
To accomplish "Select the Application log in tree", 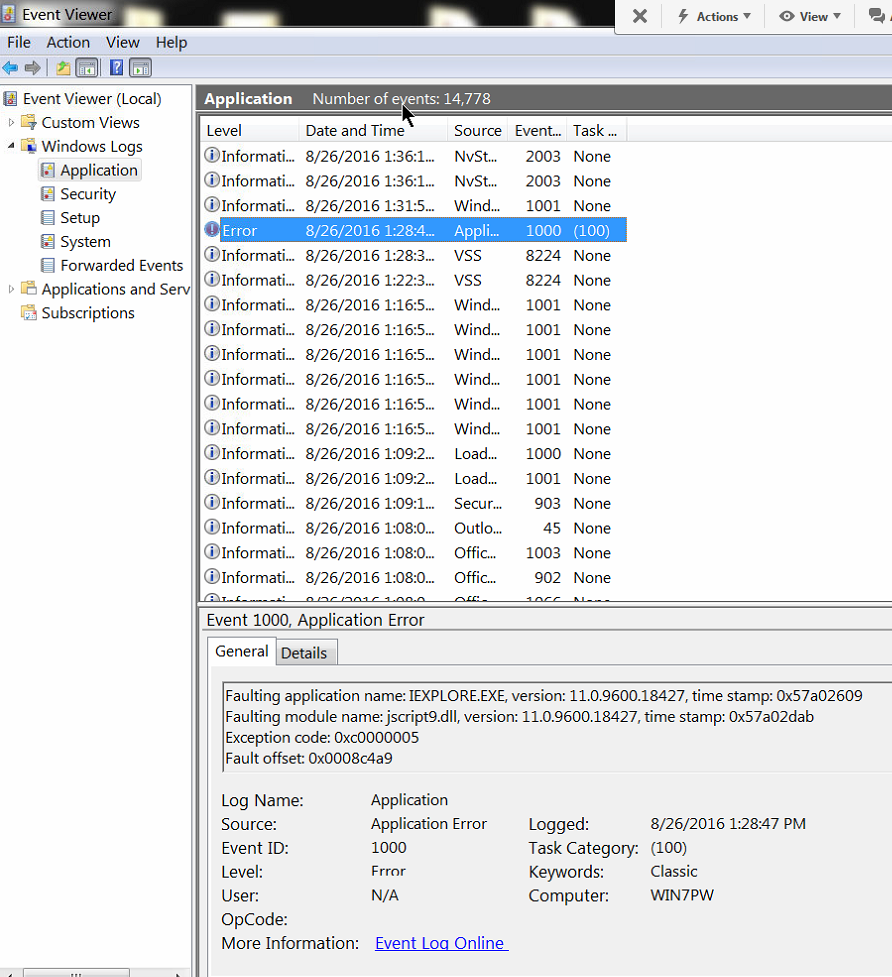I will click(x=98, y=170).
